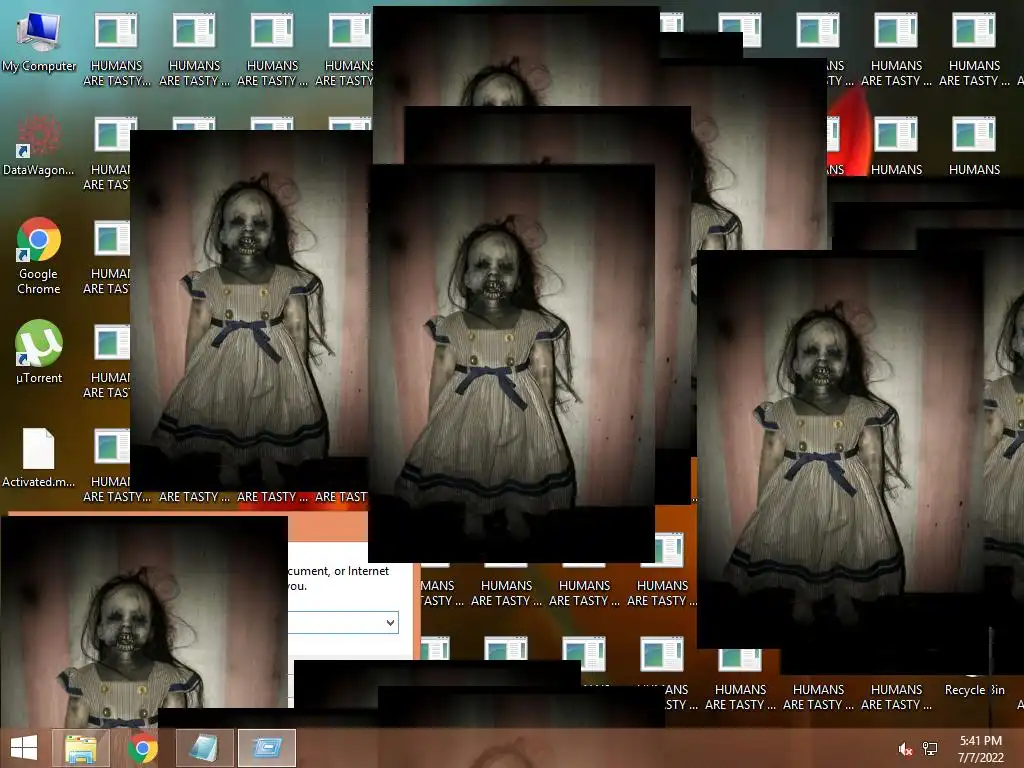Show the calendar from the 5:41 PM clock
1024x768 pixels.
[x=980, y=749]
